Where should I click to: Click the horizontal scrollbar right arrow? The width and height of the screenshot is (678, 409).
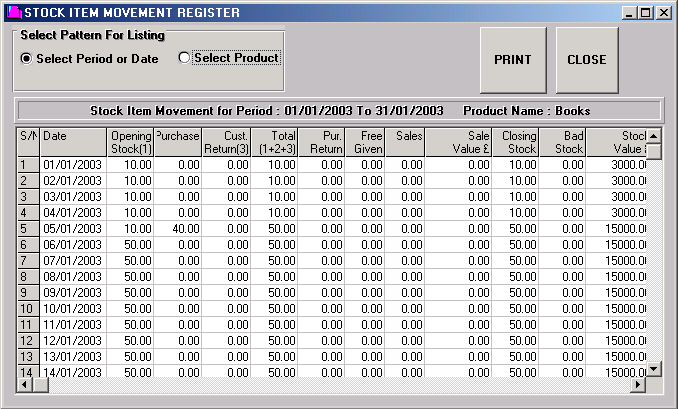[x=637, y=385]
